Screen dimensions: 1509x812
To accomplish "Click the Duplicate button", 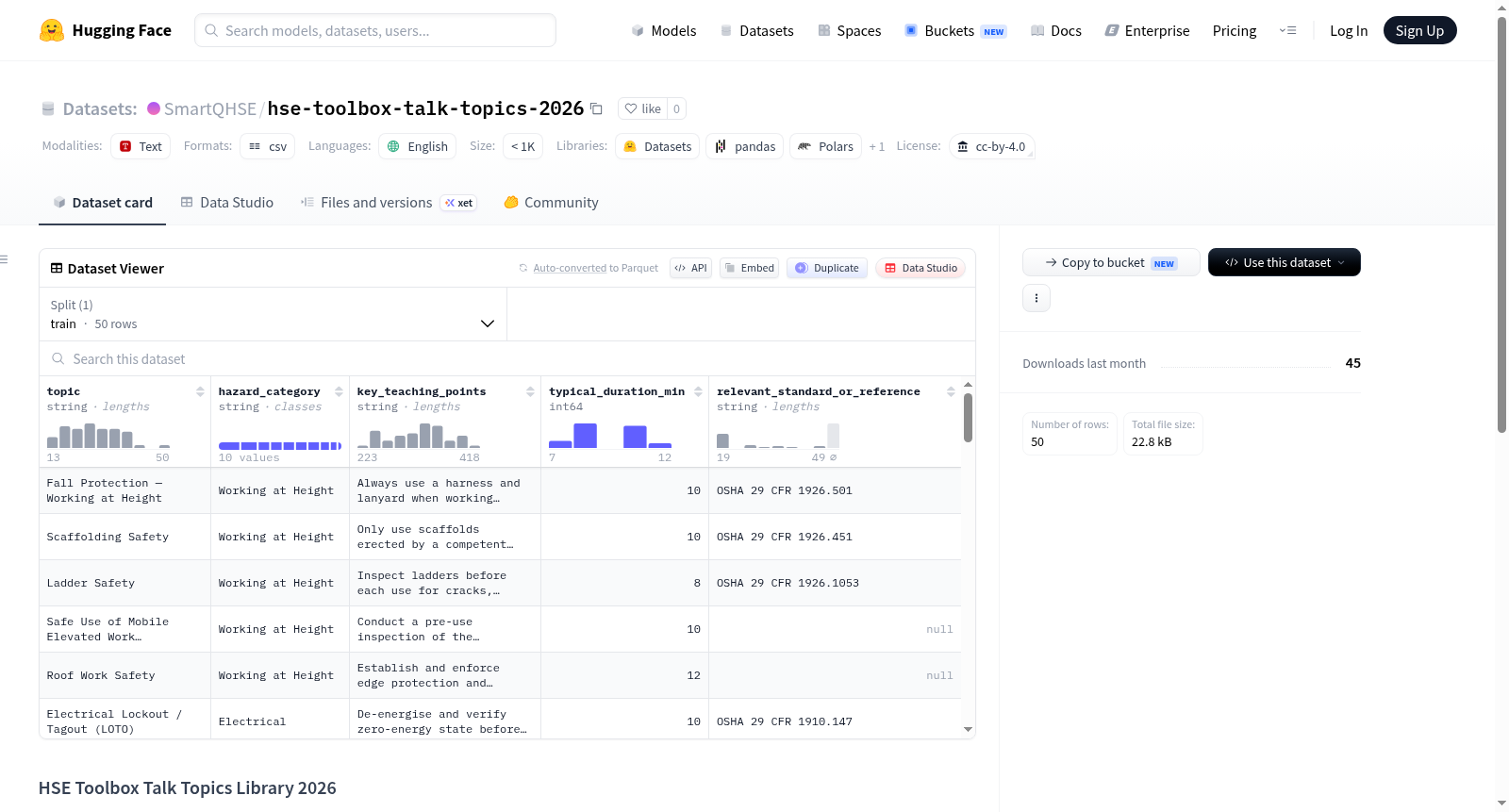I will [827, 268].
